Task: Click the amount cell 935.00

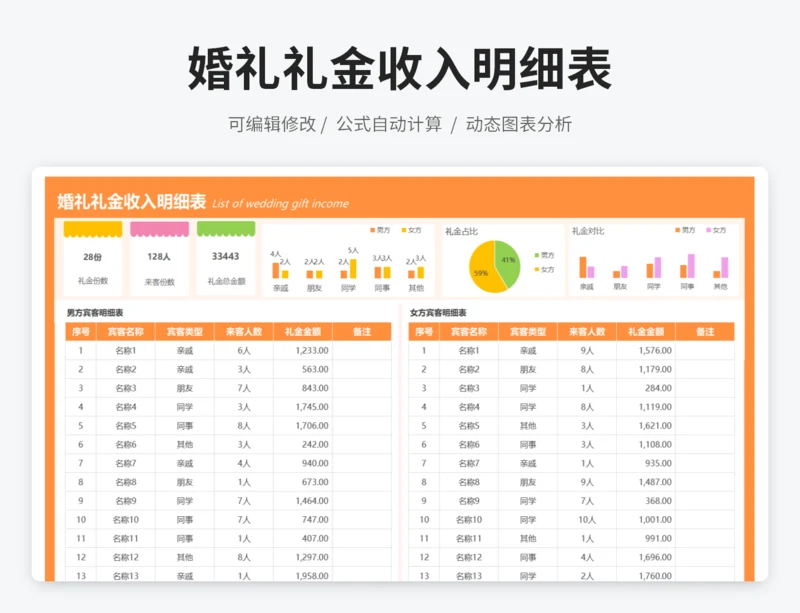Action: coord(646,463)
